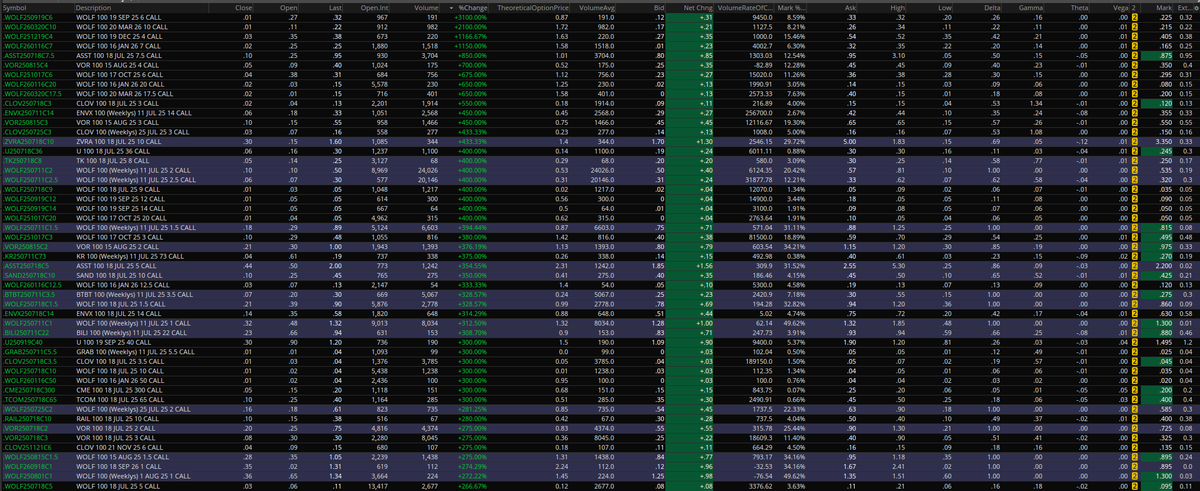Image resolution: width=1200 pixels, height=491 pixels.
Task: Select symbol .ASST250718C7.5
Action: [28, 54]
